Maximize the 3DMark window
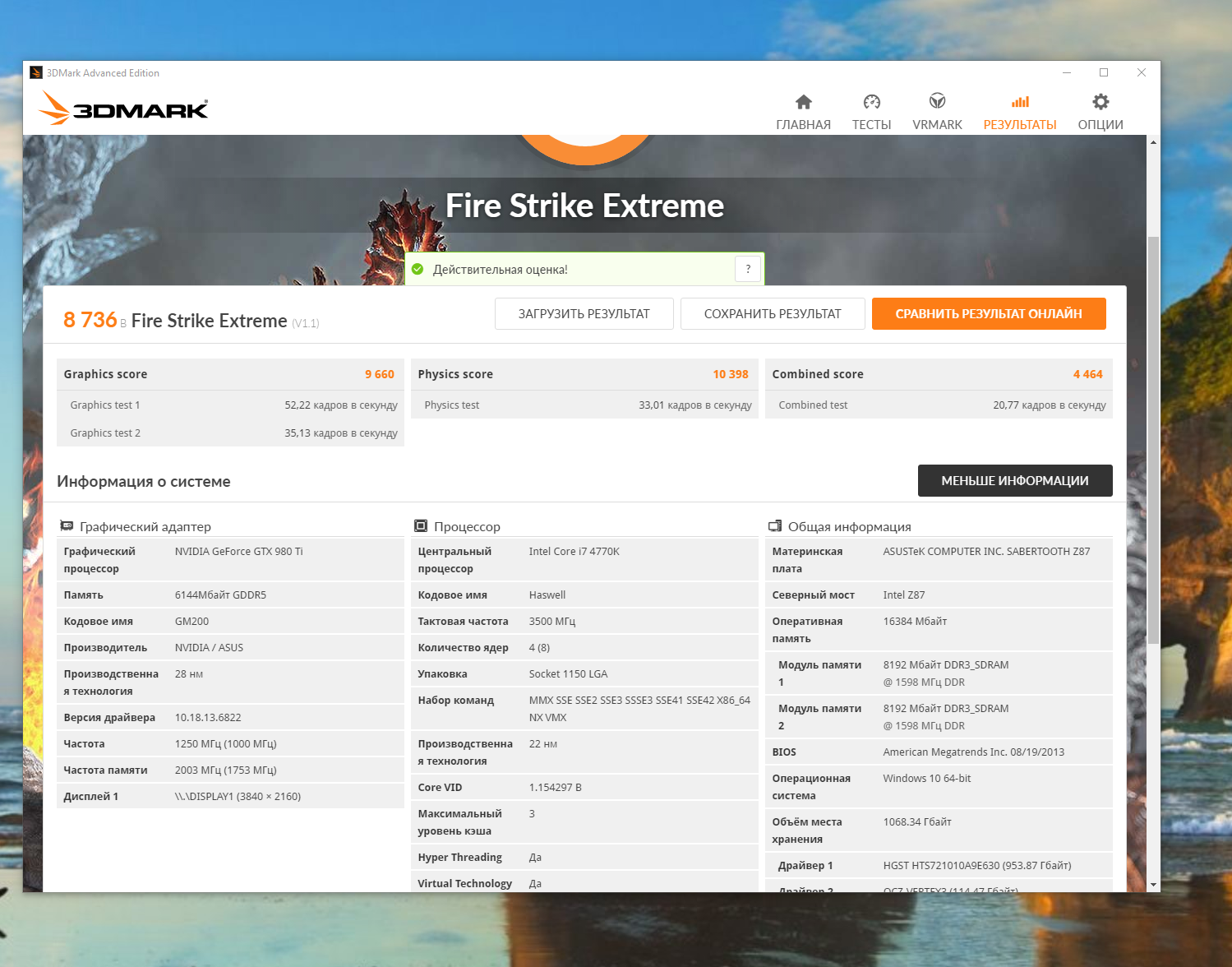1232x967 pixels. click(1104, 72)
